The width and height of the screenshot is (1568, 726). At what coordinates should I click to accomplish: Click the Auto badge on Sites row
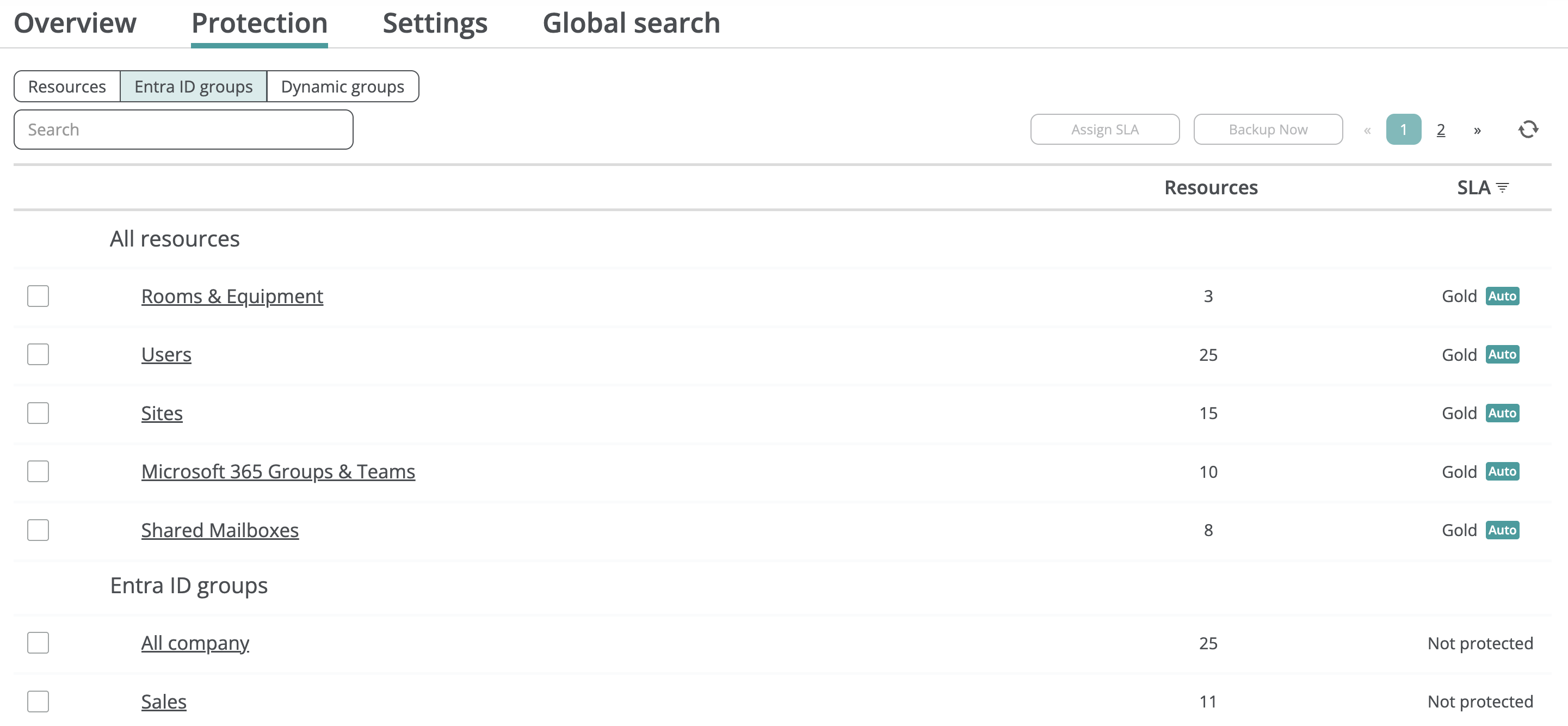pyautogui.click(x=1502, y=413)
